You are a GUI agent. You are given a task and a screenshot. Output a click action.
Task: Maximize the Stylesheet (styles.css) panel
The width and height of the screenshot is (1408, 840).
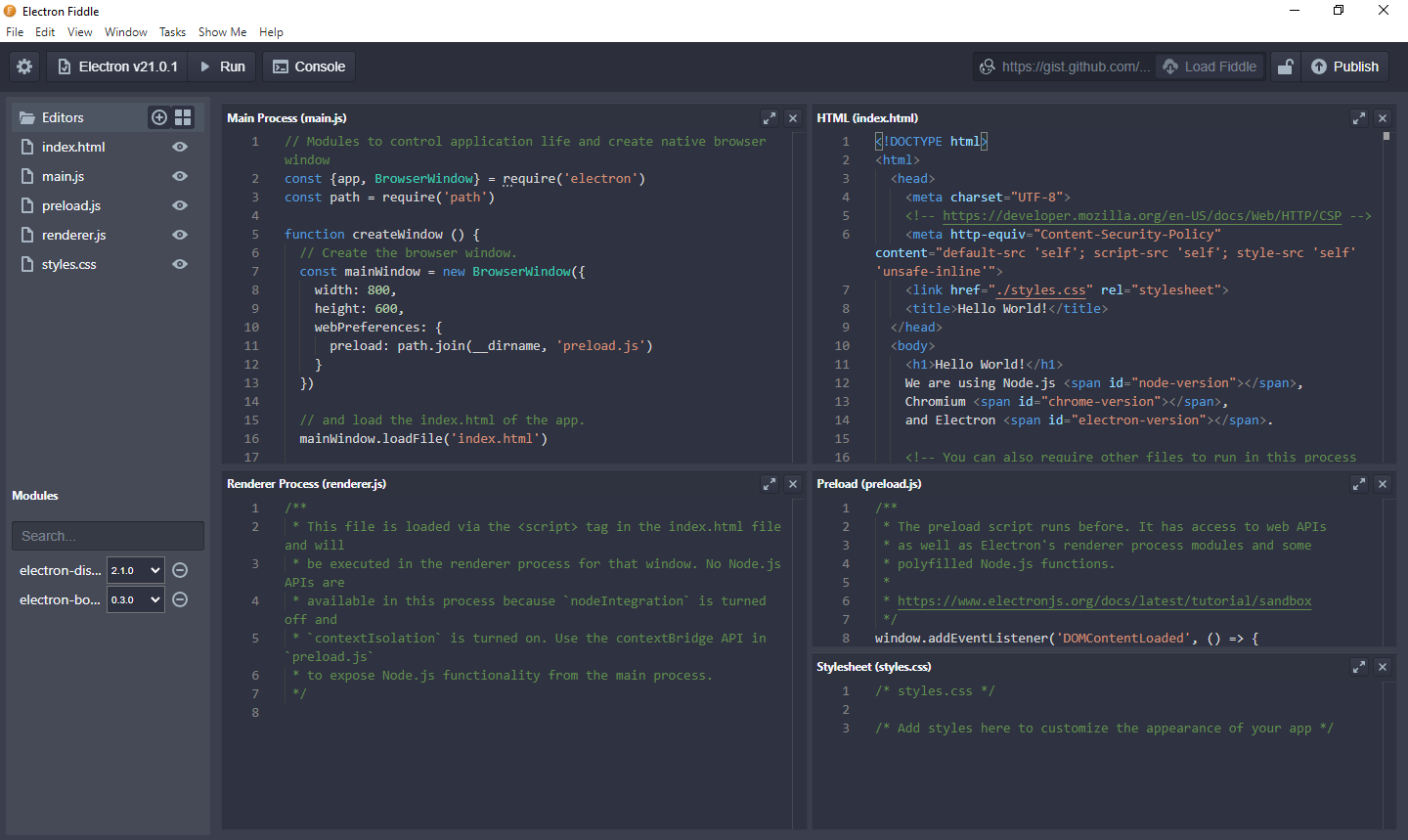pyautogui.click(x=1359, y=666)
